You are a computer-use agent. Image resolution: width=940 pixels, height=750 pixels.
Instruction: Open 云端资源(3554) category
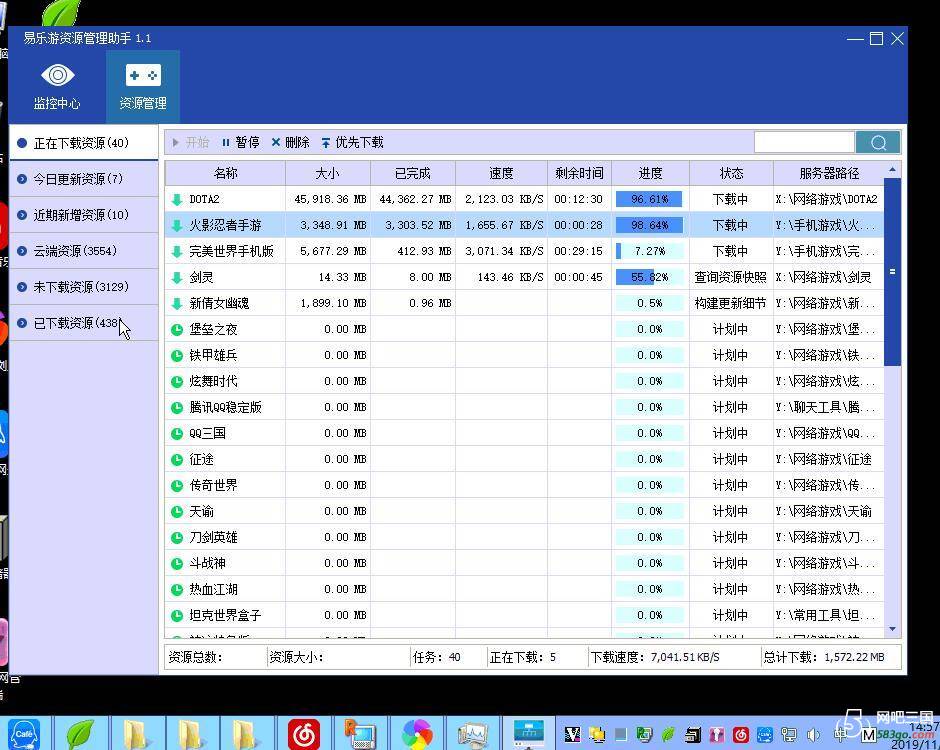(84, 251)
